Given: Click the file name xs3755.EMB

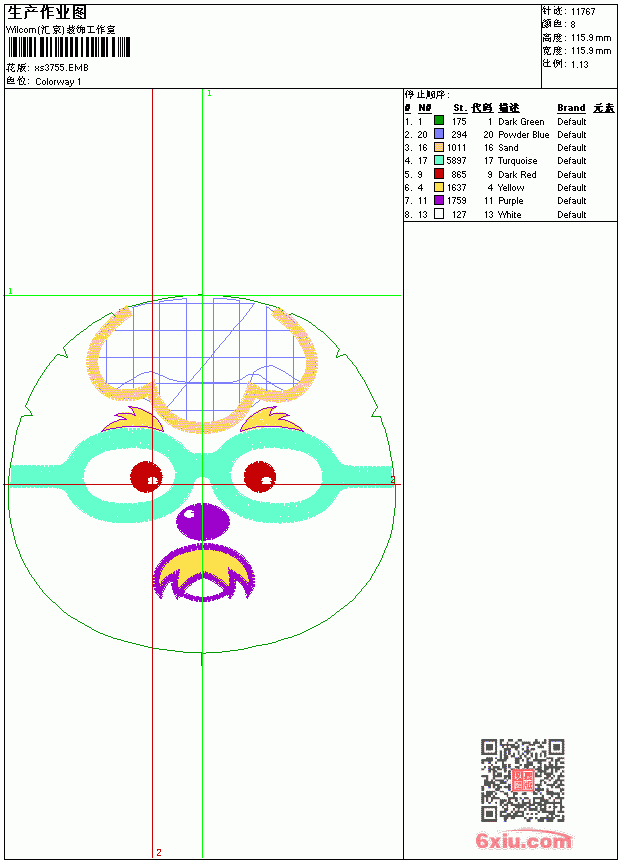Looking at the screenshot, I should pyautogui.click(x=61, y=68).
